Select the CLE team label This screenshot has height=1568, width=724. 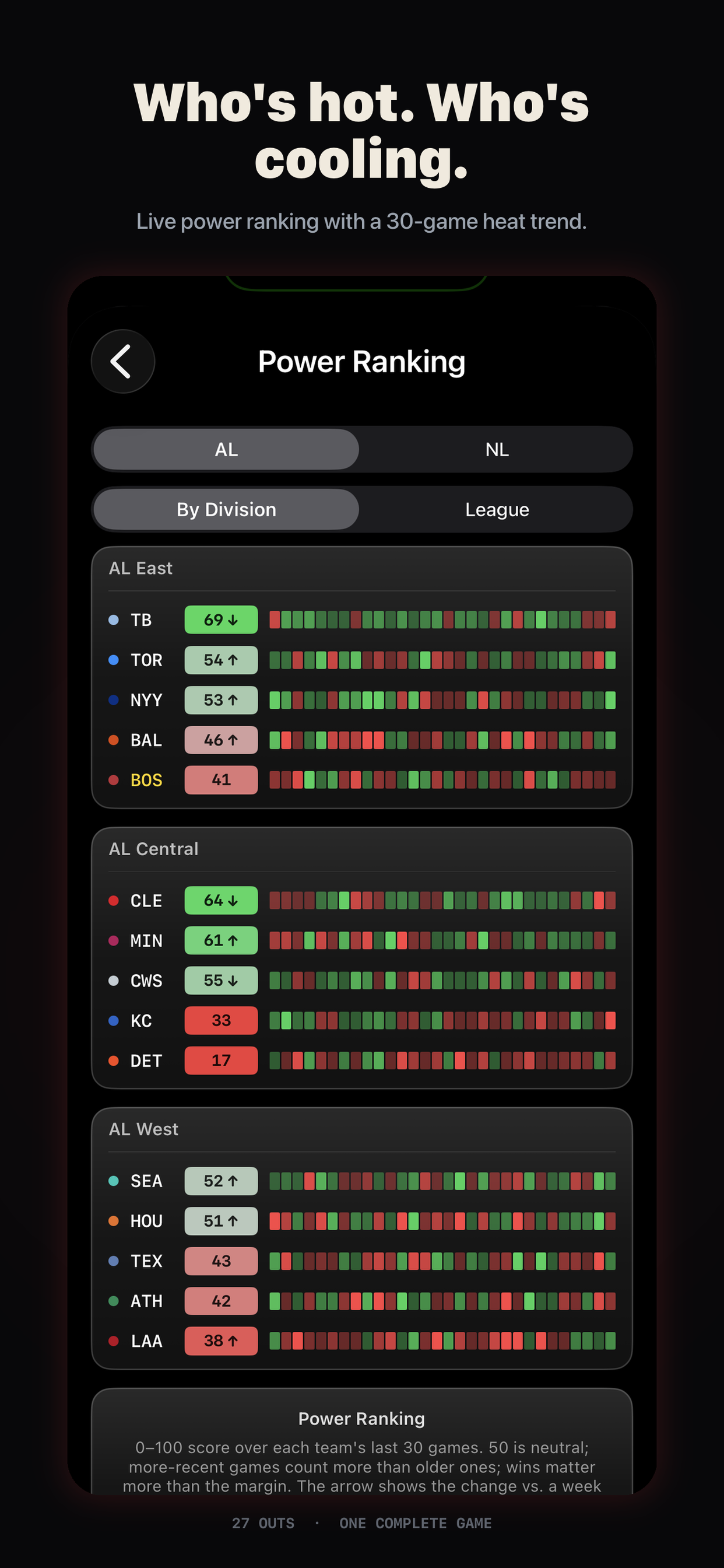tap(146, 900)
